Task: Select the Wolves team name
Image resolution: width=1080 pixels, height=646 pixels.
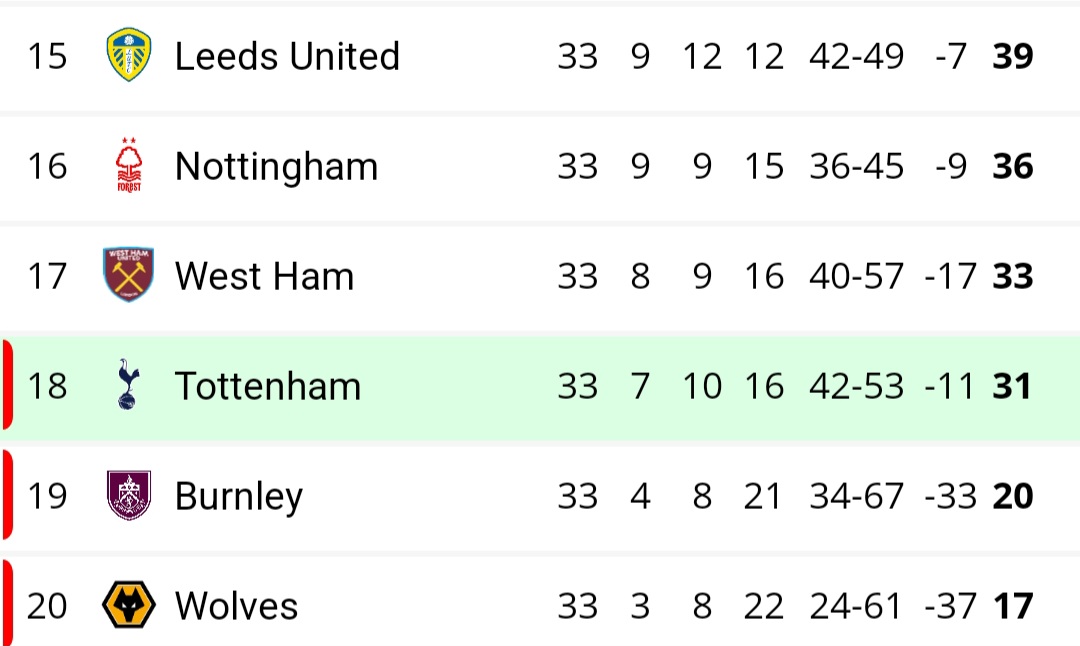Action: coord(236,606)
